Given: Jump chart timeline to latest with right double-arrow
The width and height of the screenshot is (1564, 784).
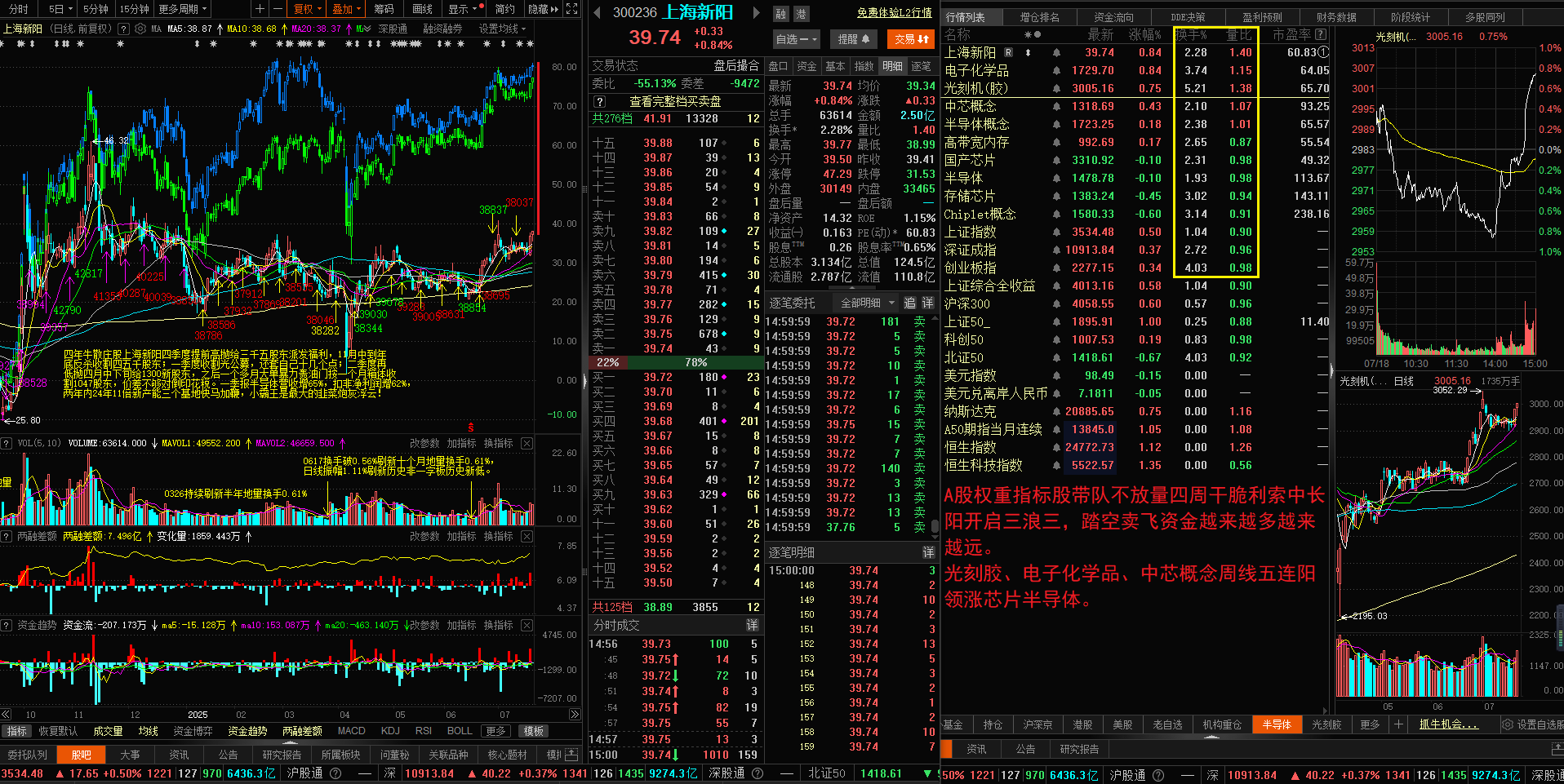Looking at the screenshot, I should pyautogui.click(x=574, y=715).
